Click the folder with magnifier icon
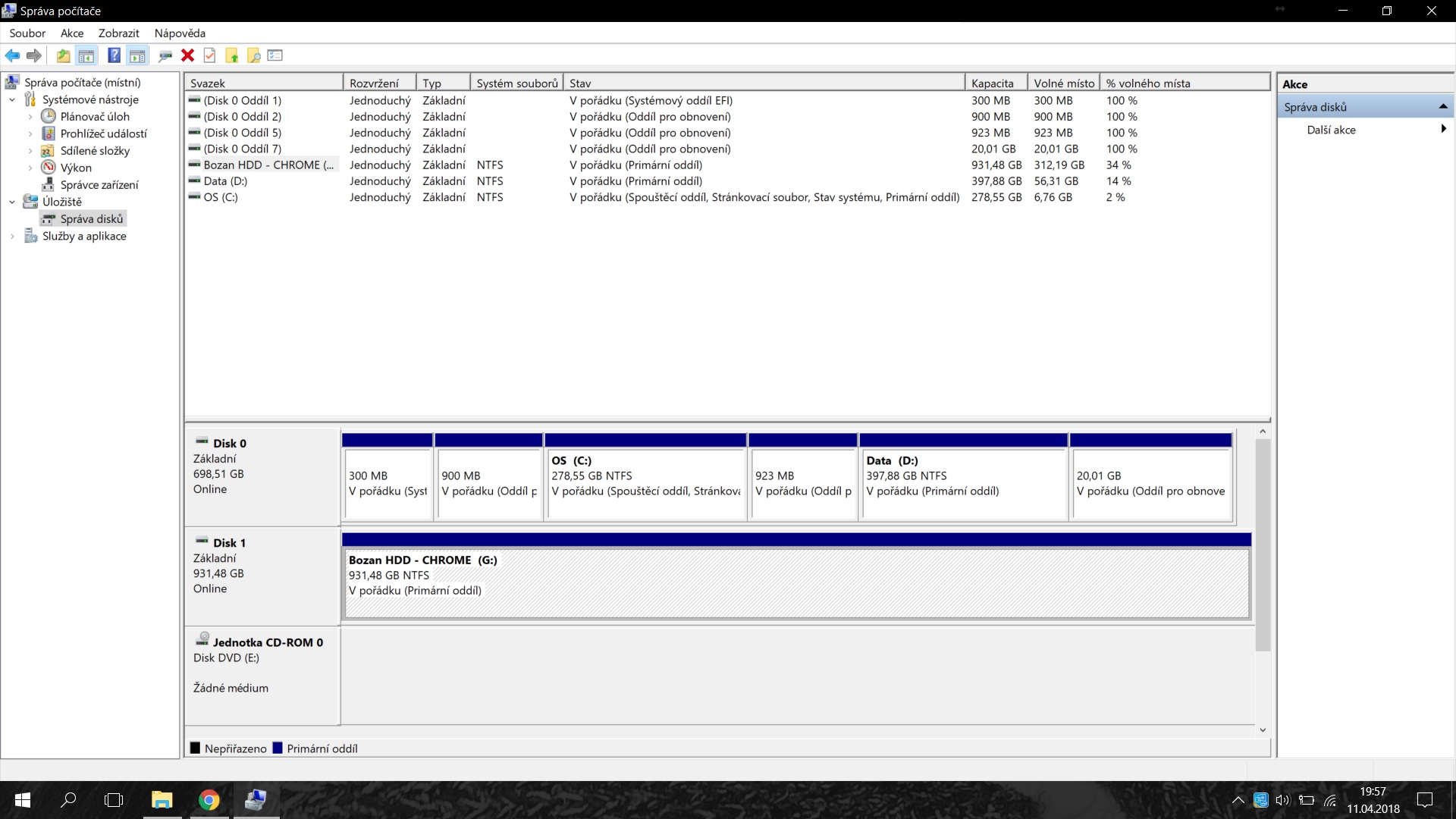This screenshot has width=1456, height=819. pyautogui.click(x=254, y=55)
